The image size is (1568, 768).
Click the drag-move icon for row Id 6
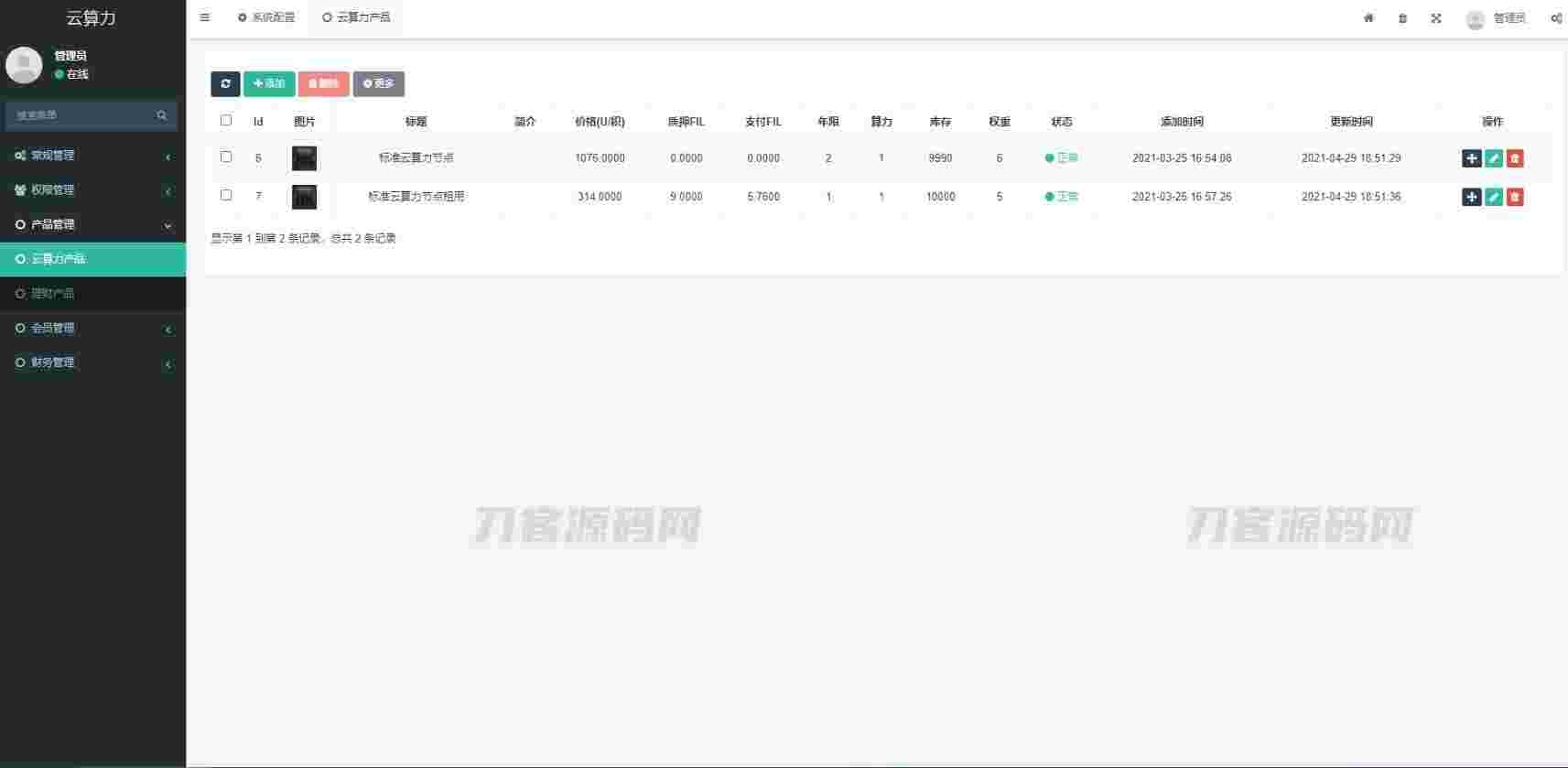pyautogui.click(x=1471, y=158)
